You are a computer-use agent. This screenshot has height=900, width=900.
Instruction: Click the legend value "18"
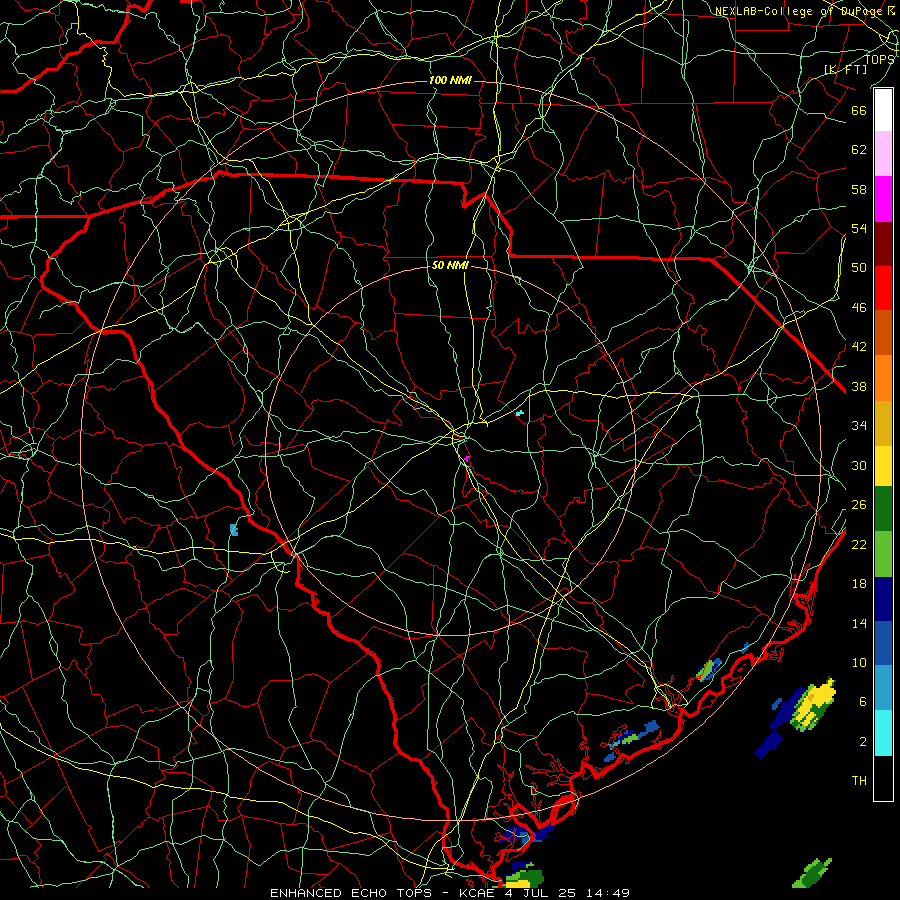pyautogui.click(x=859, y=584)
